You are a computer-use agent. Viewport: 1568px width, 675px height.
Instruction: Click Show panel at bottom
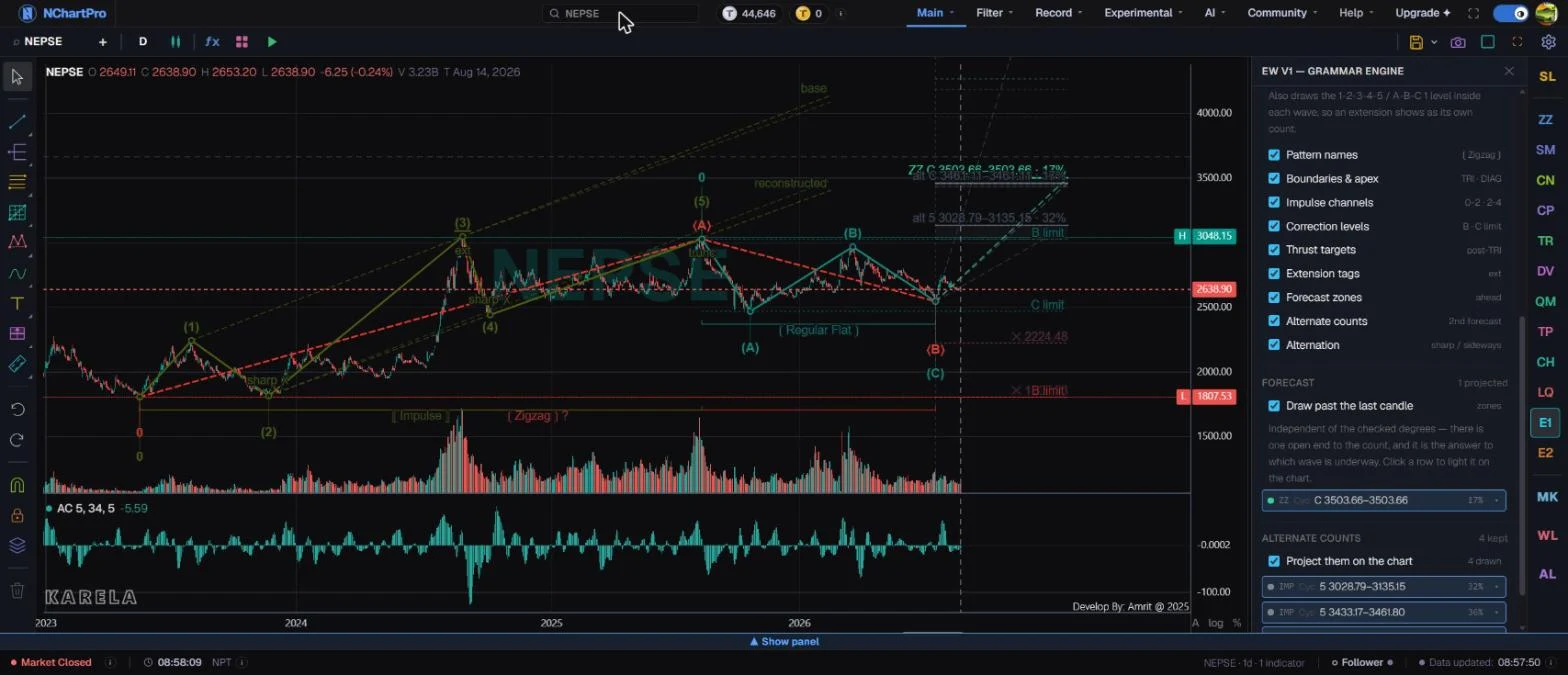784,642
